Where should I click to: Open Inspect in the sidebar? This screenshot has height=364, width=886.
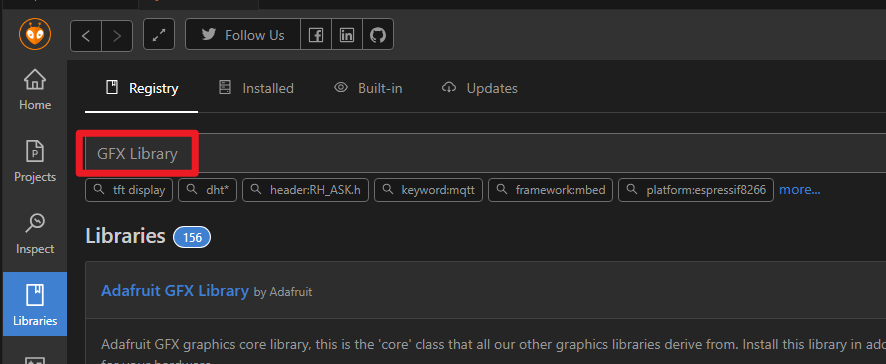35,233
